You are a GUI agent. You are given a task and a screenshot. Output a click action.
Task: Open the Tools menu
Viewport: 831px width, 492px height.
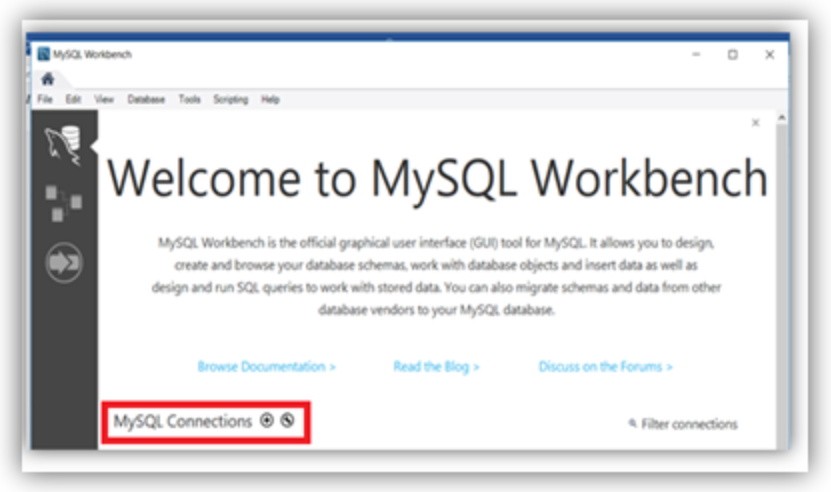point(189,99)
